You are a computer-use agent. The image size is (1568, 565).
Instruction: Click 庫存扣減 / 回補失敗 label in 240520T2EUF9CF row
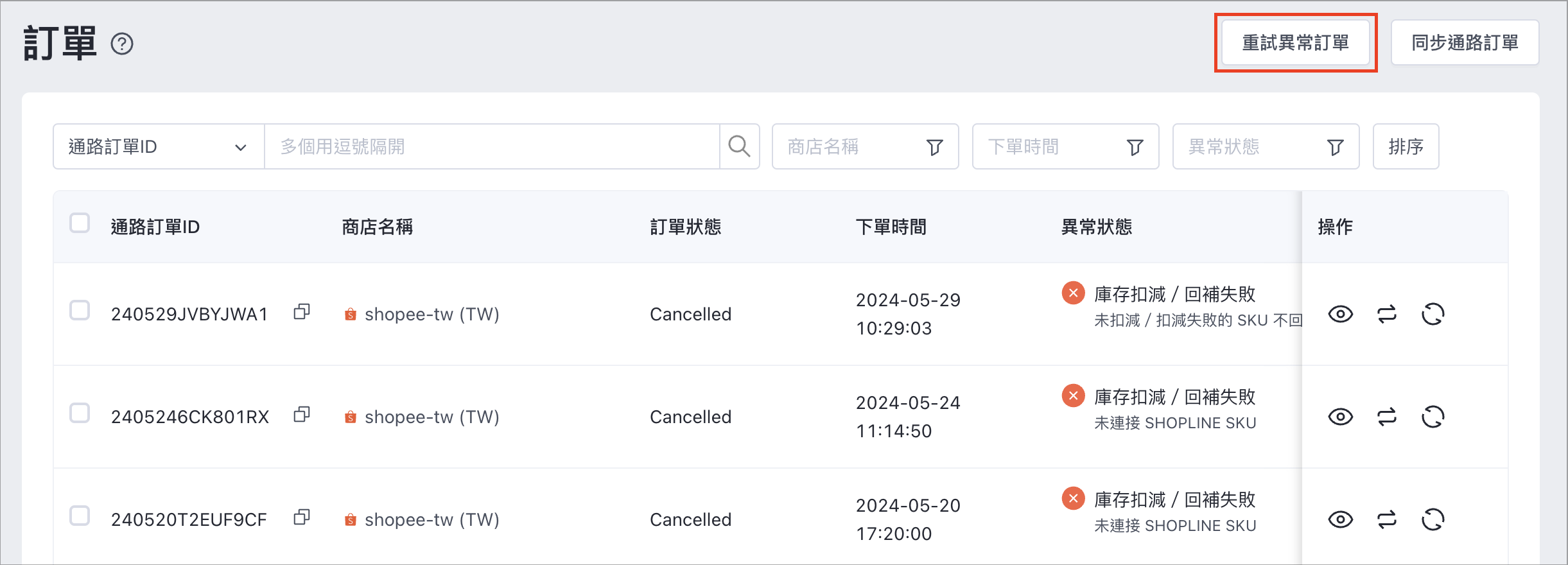click(1175, 500)
